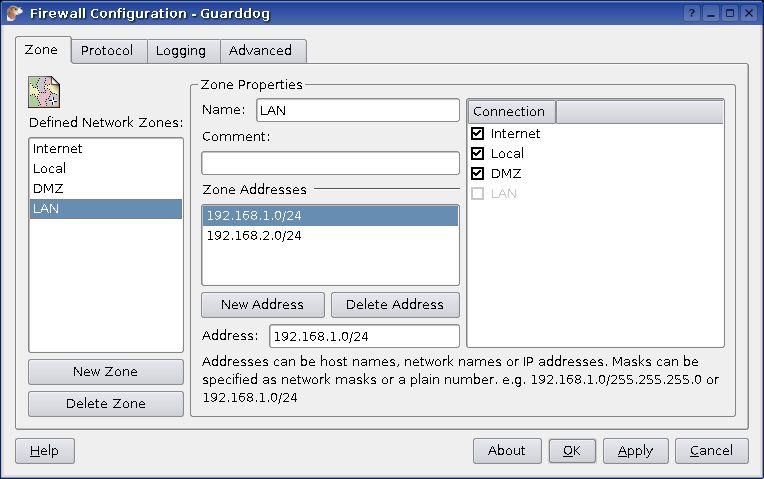Click the Connection column header

coord(510,112)
